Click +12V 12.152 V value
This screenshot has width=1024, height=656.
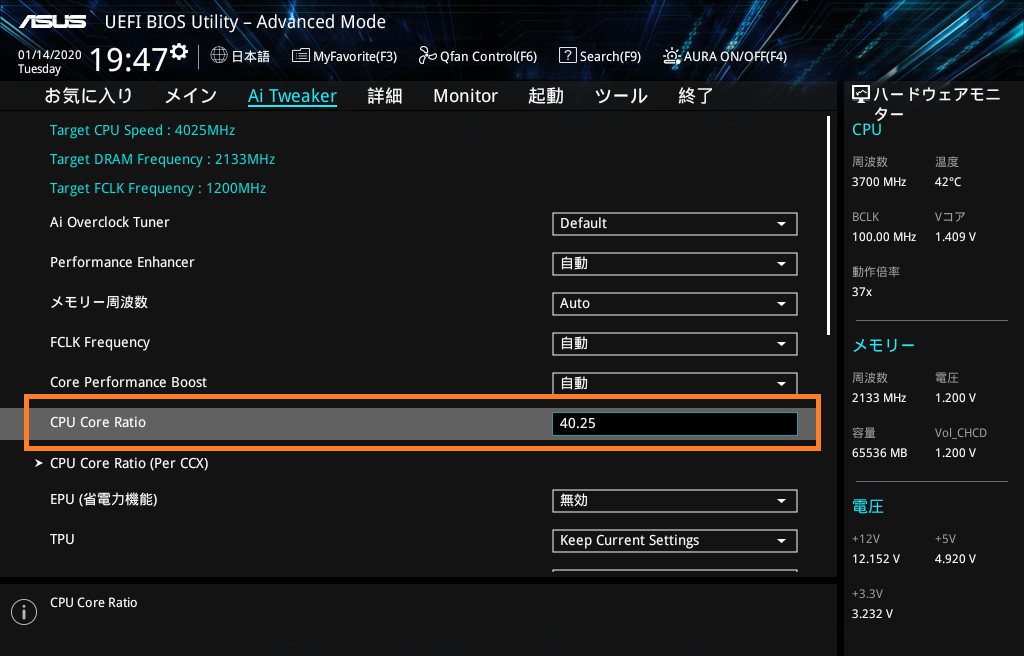(x=875, y=559)
